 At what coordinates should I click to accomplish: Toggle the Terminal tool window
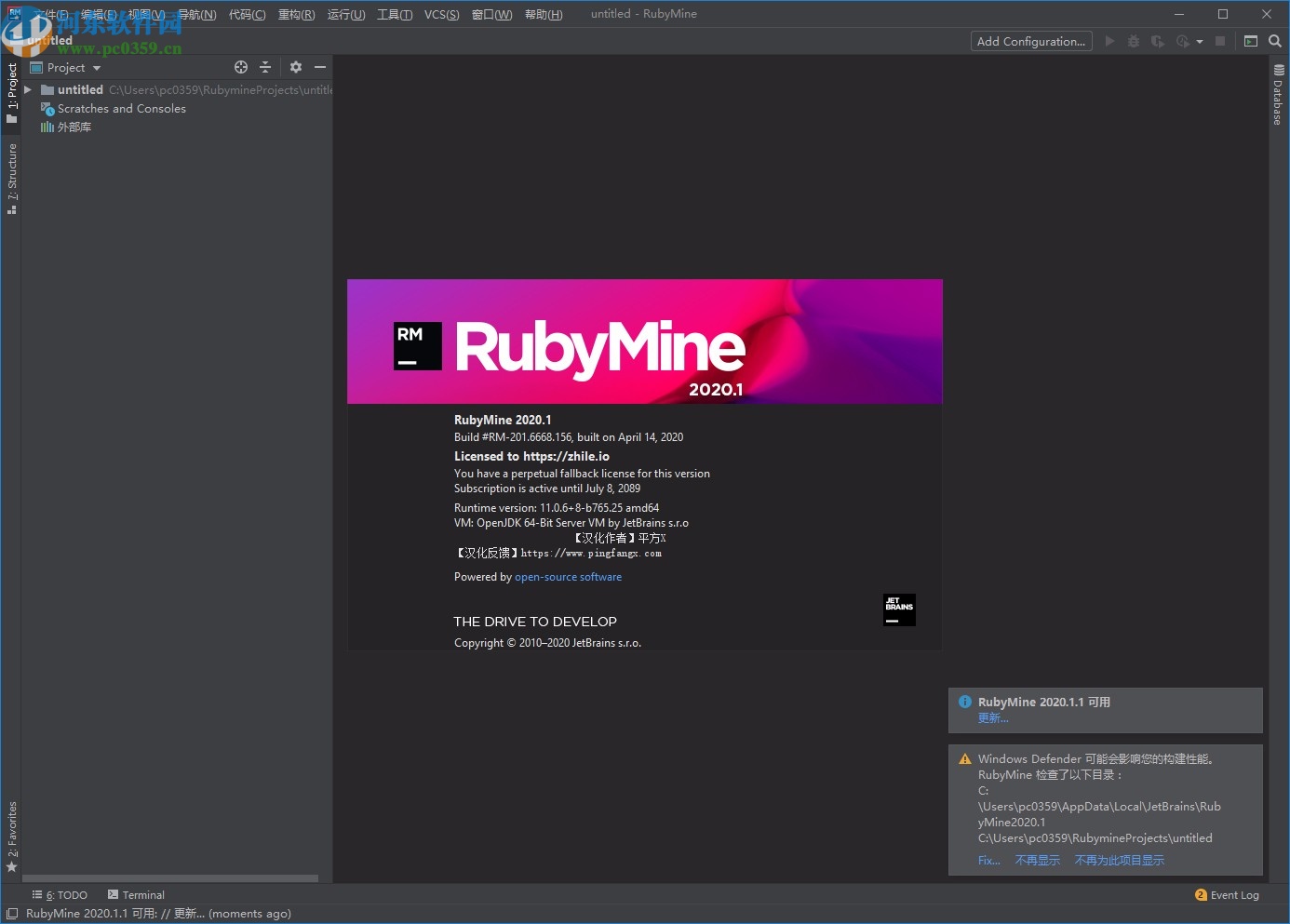click(x=136, y=894)
